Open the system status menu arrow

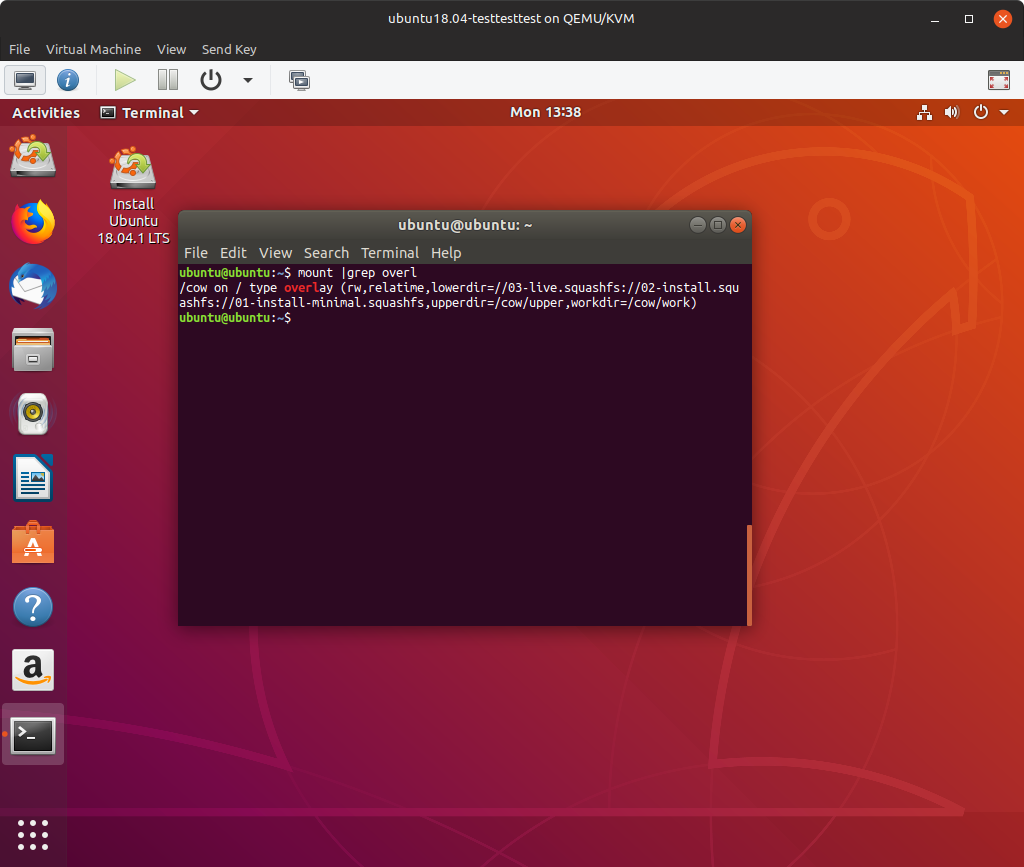(1004, 113)
